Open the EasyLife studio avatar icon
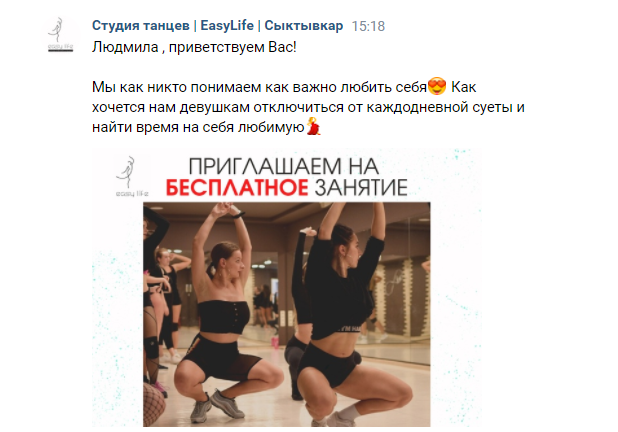The width and height of the screenshot is (618, 432). 61,35
